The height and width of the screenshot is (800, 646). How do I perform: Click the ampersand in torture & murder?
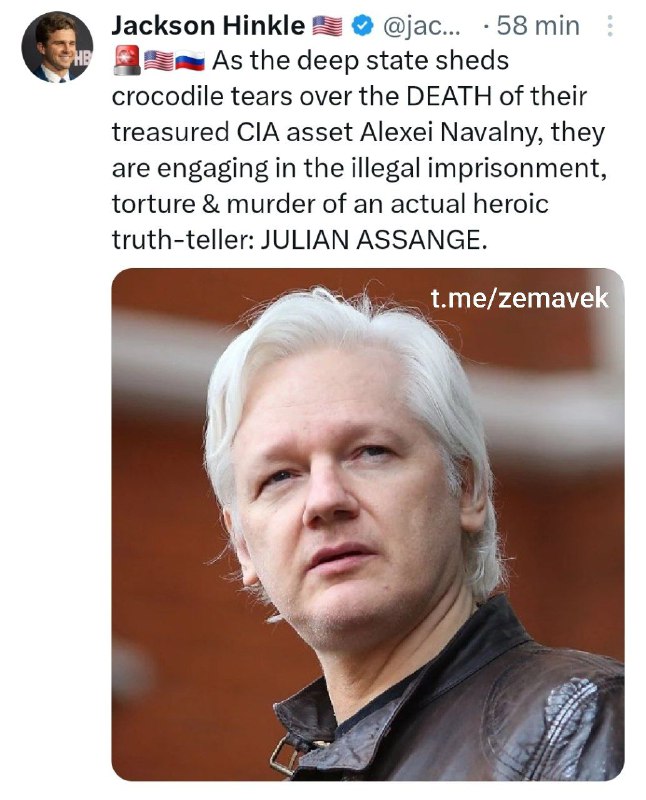point(210,204)
